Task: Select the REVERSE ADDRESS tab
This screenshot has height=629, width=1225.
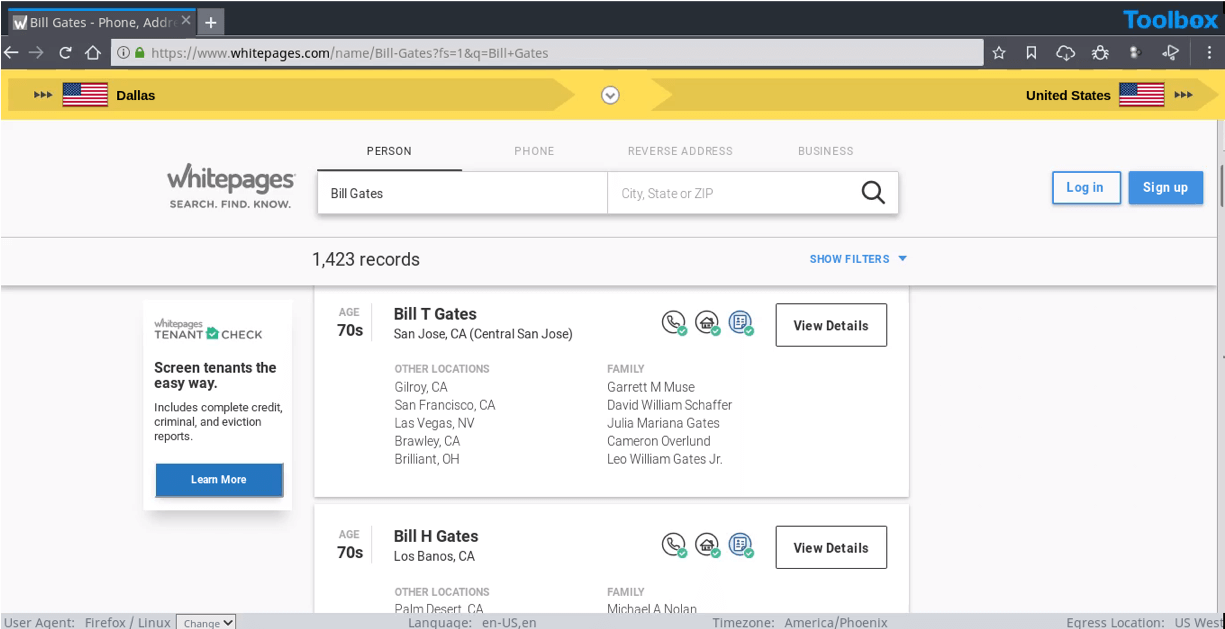Action: point(680,151)
